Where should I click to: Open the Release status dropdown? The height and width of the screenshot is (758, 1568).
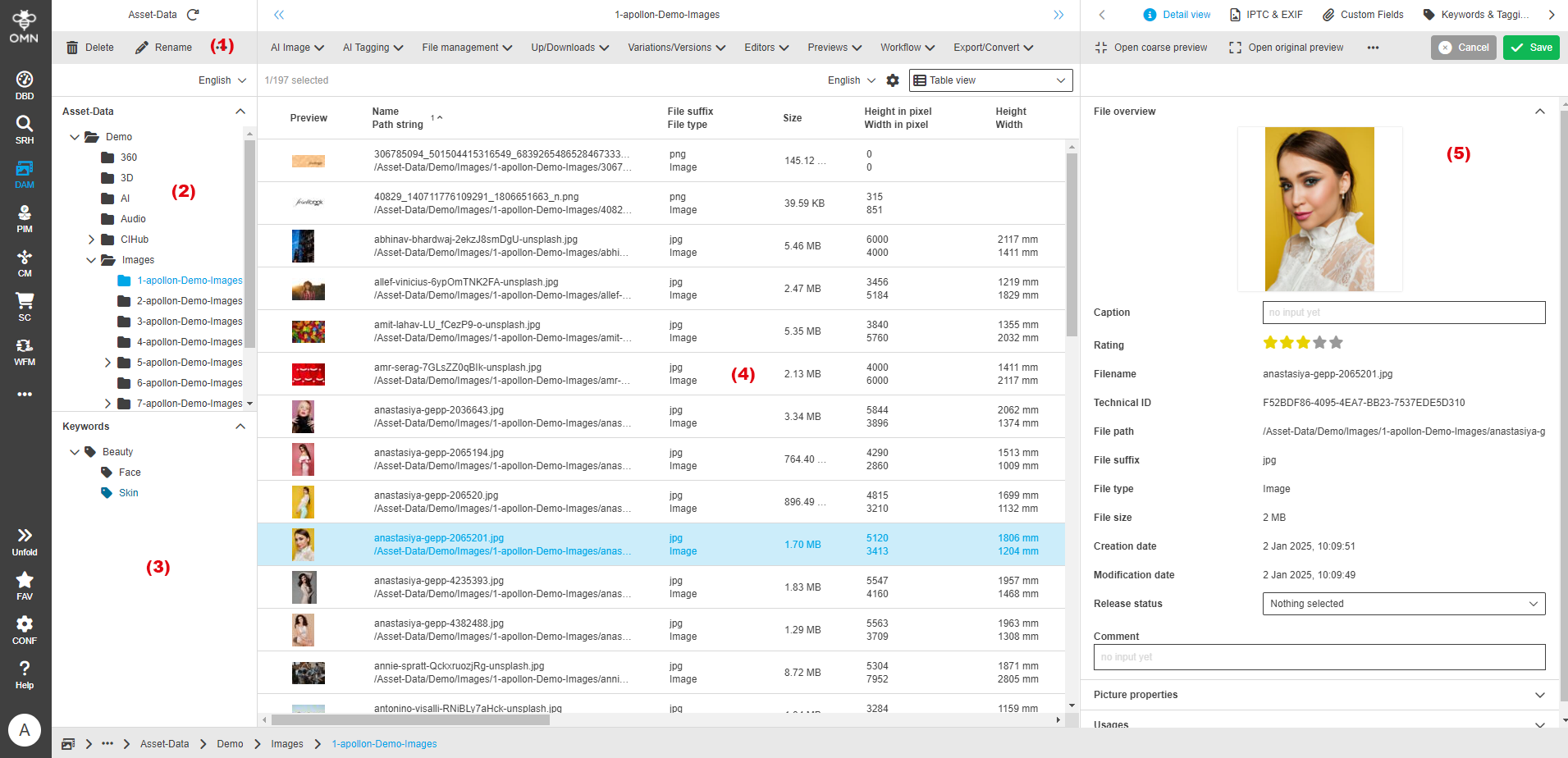pyautogui.click(x=1402, y=604)
